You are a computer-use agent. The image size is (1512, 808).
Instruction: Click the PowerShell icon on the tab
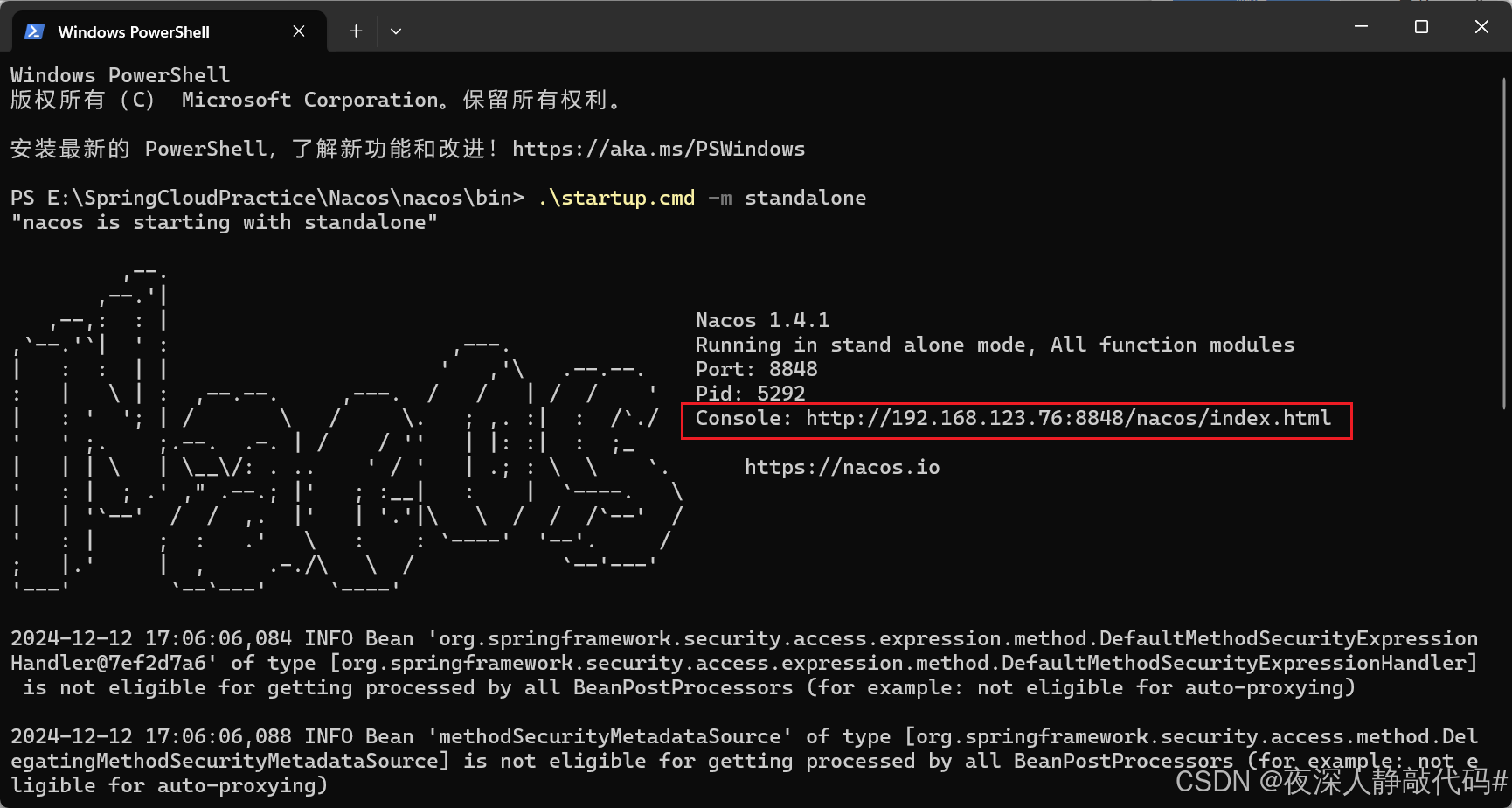(33, 31)
